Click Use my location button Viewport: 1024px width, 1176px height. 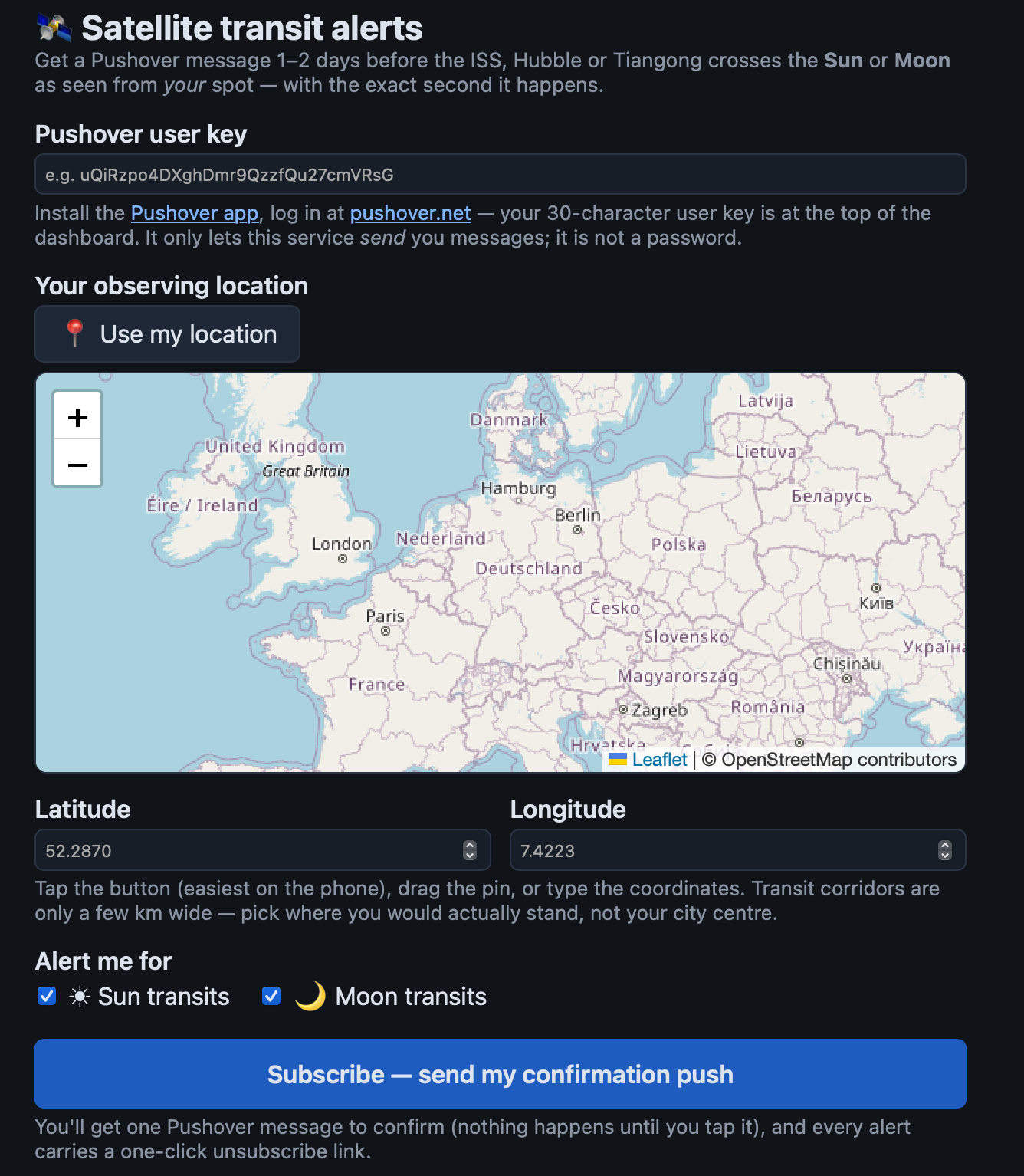coord(167,333)
